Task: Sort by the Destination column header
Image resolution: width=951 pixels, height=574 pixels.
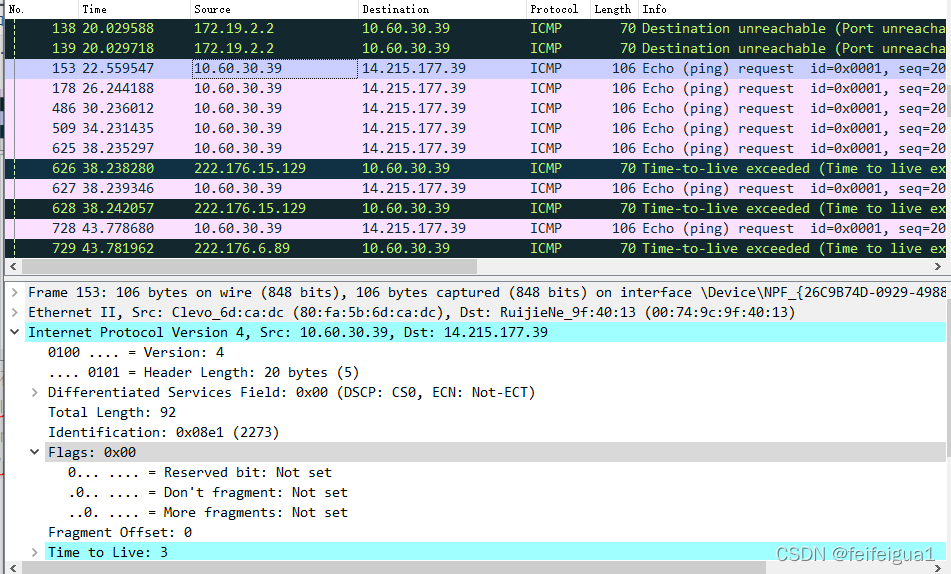Action: (442, 9)
